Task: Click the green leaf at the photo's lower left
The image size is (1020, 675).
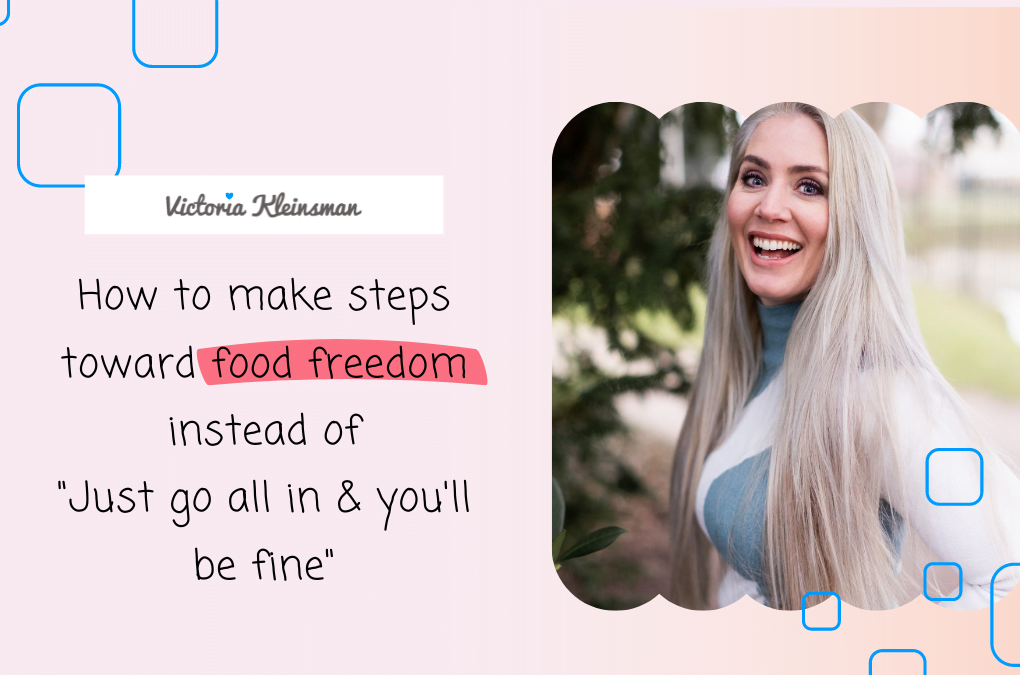Action: tap(591, 543)
